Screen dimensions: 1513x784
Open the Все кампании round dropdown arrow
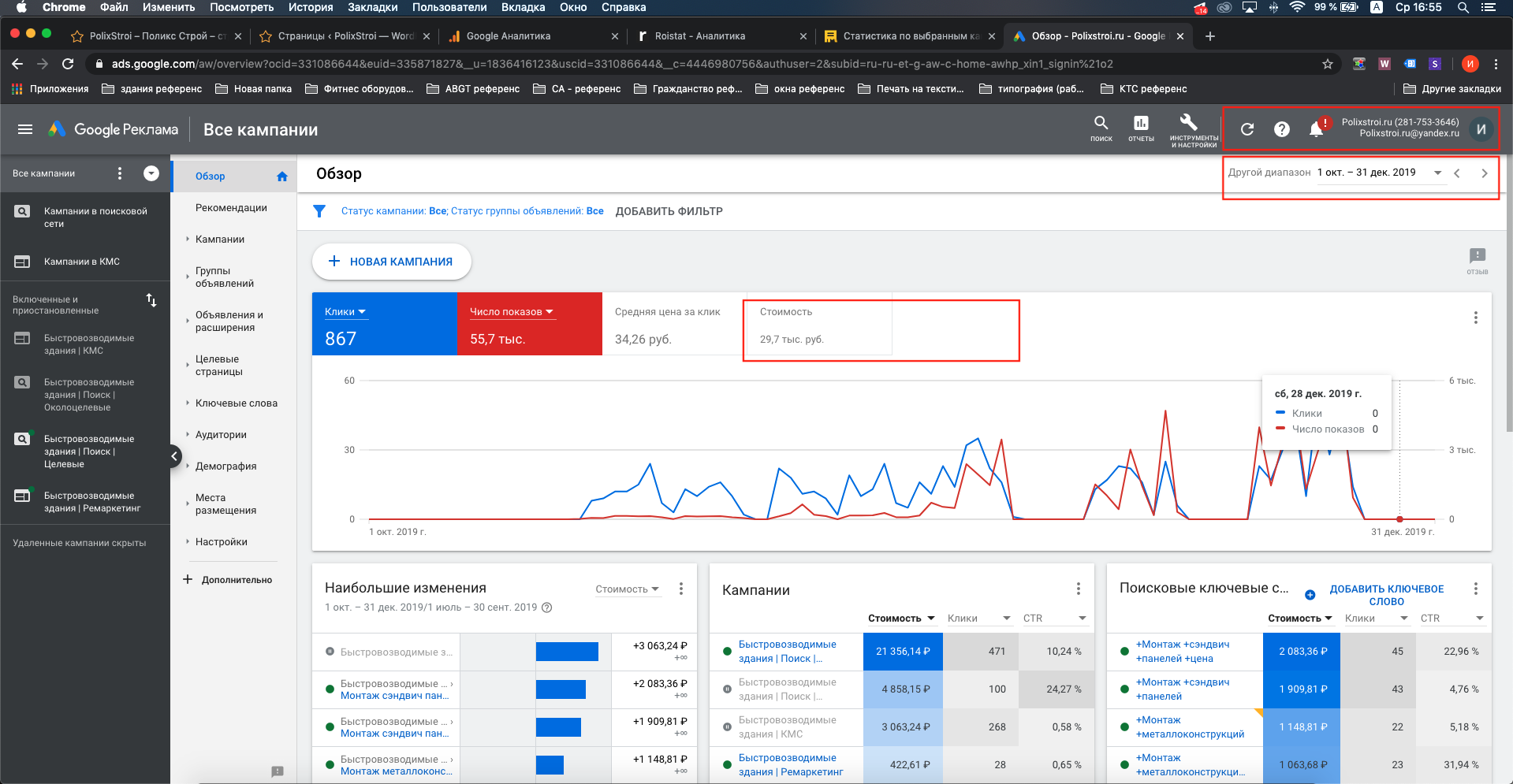pos(151,173)
